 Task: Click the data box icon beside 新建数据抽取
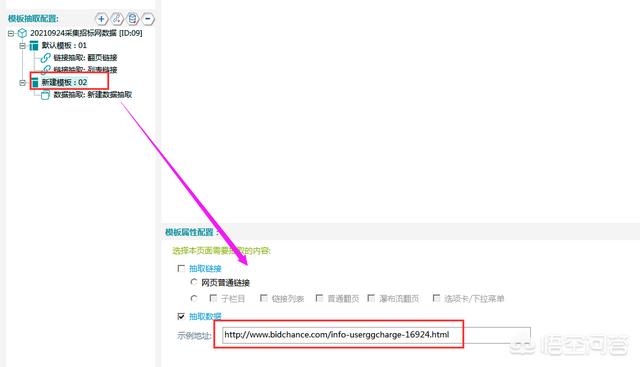45,95
